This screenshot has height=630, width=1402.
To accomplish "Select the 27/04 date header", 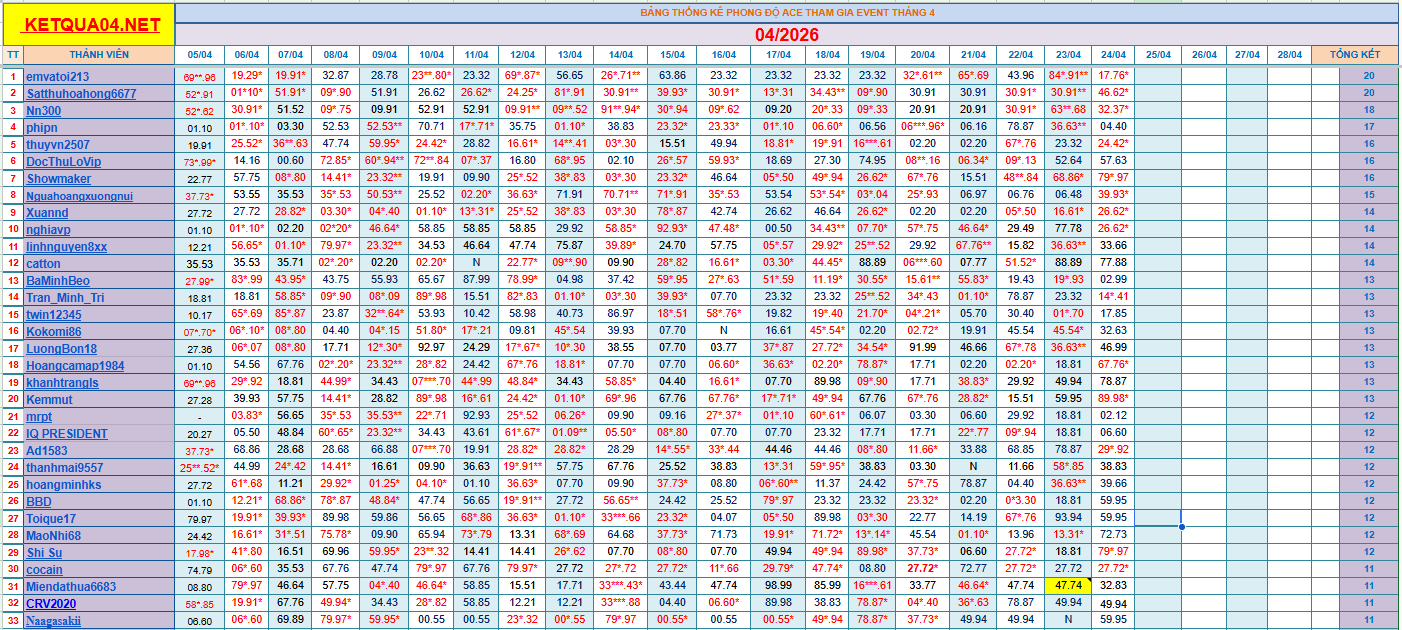I will pyautogui.click(x=1246, y=55).
